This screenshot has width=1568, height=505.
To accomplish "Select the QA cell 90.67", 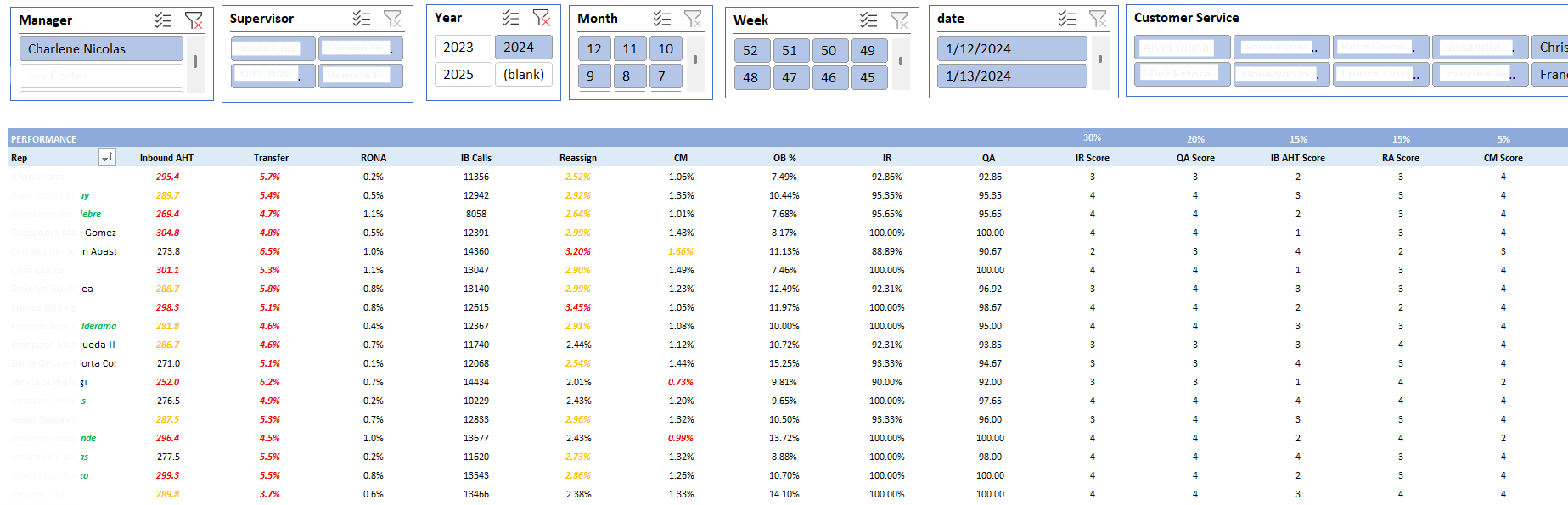I will [990, 251].
